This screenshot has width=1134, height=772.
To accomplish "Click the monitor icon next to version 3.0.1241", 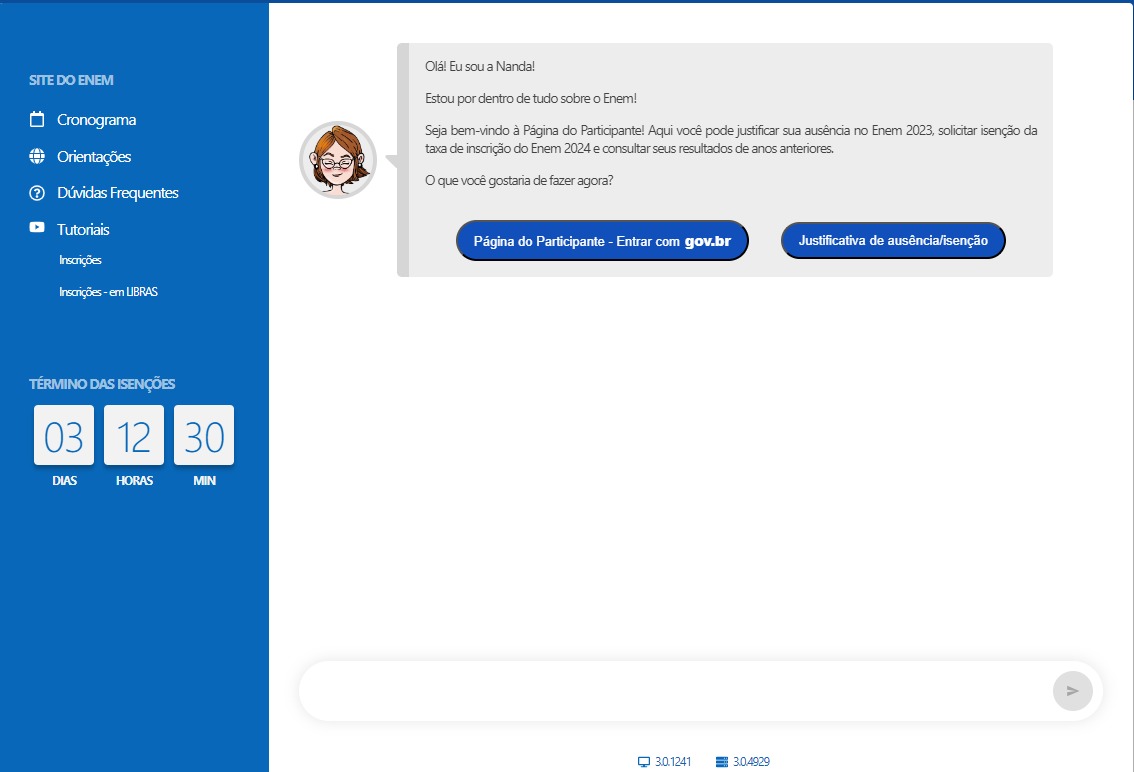I will (x=644, y=762).
